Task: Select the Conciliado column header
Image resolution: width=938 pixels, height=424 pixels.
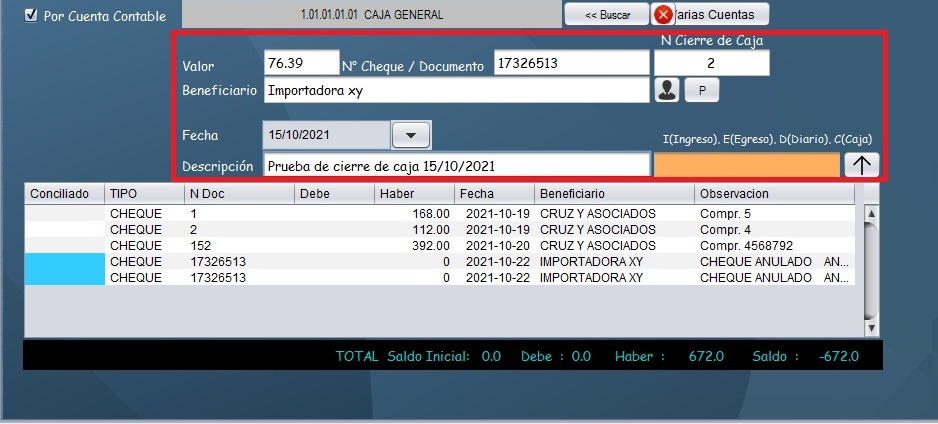Action: (x=63, y=193)
